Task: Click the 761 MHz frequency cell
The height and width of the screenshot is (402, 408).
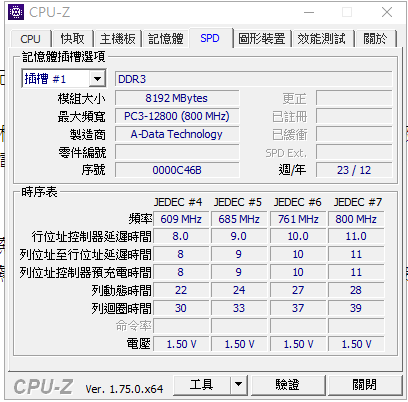Action: [x=298, y=219]
